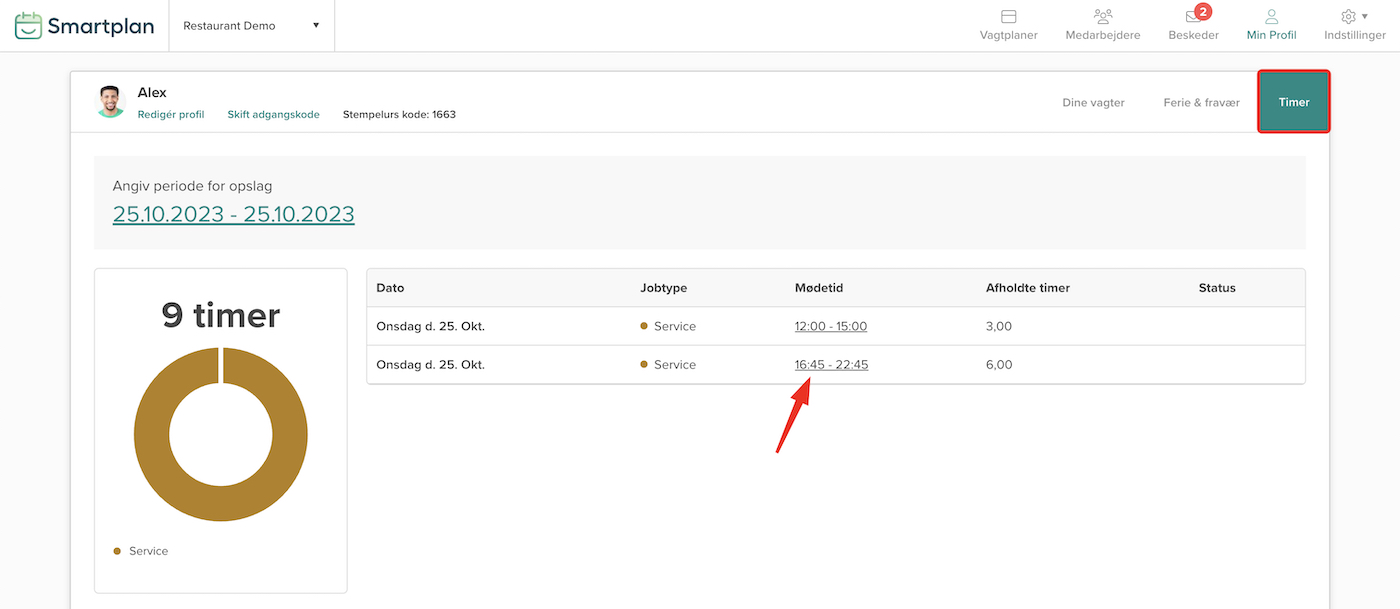Click Alex's profile avatar
Viewport: 1400px width, 609px height.
pyautogui.click(x=111, y=102)
